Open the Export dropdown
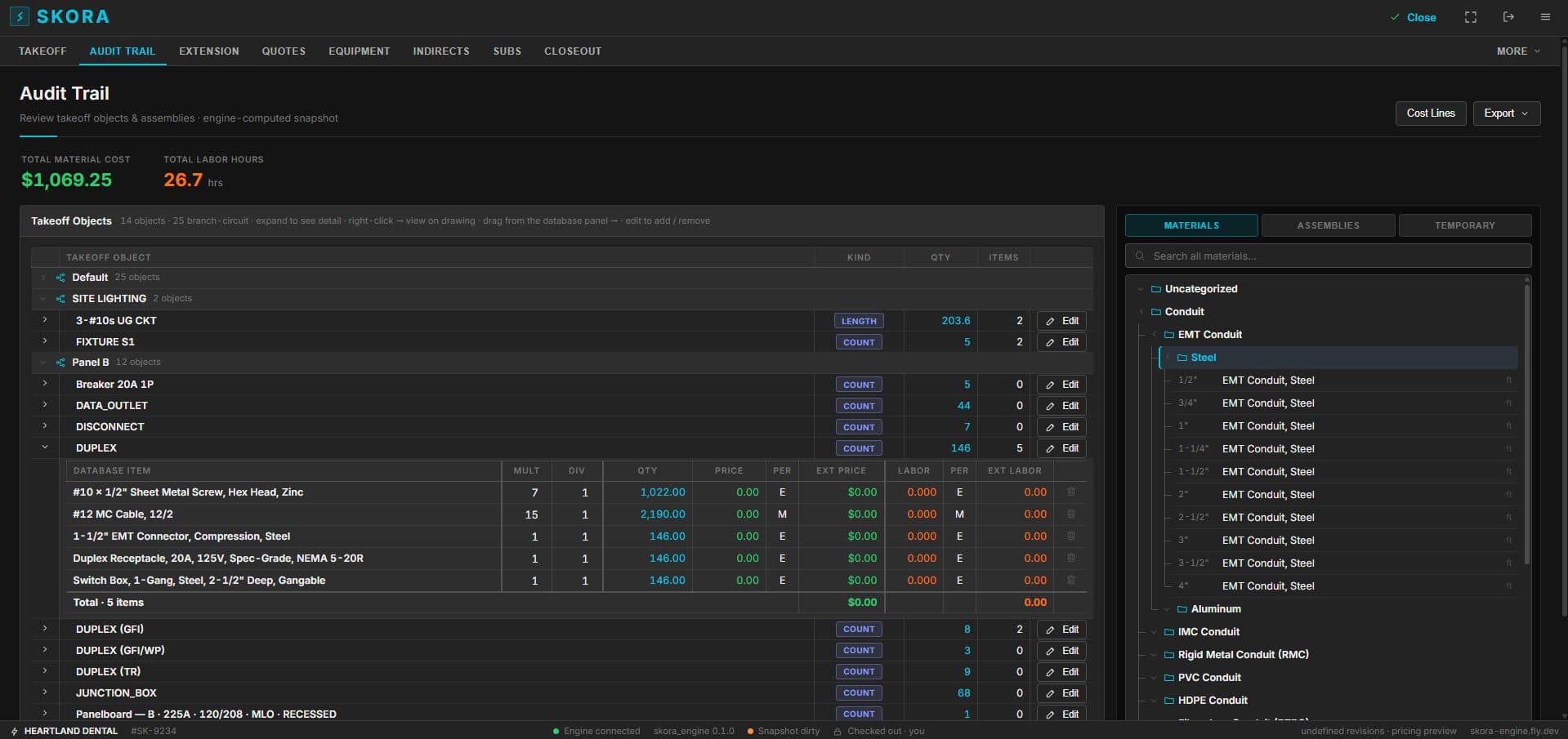Image resolution: width=1568 pixels, height=739 pixels. click(x=1507, y=114)
